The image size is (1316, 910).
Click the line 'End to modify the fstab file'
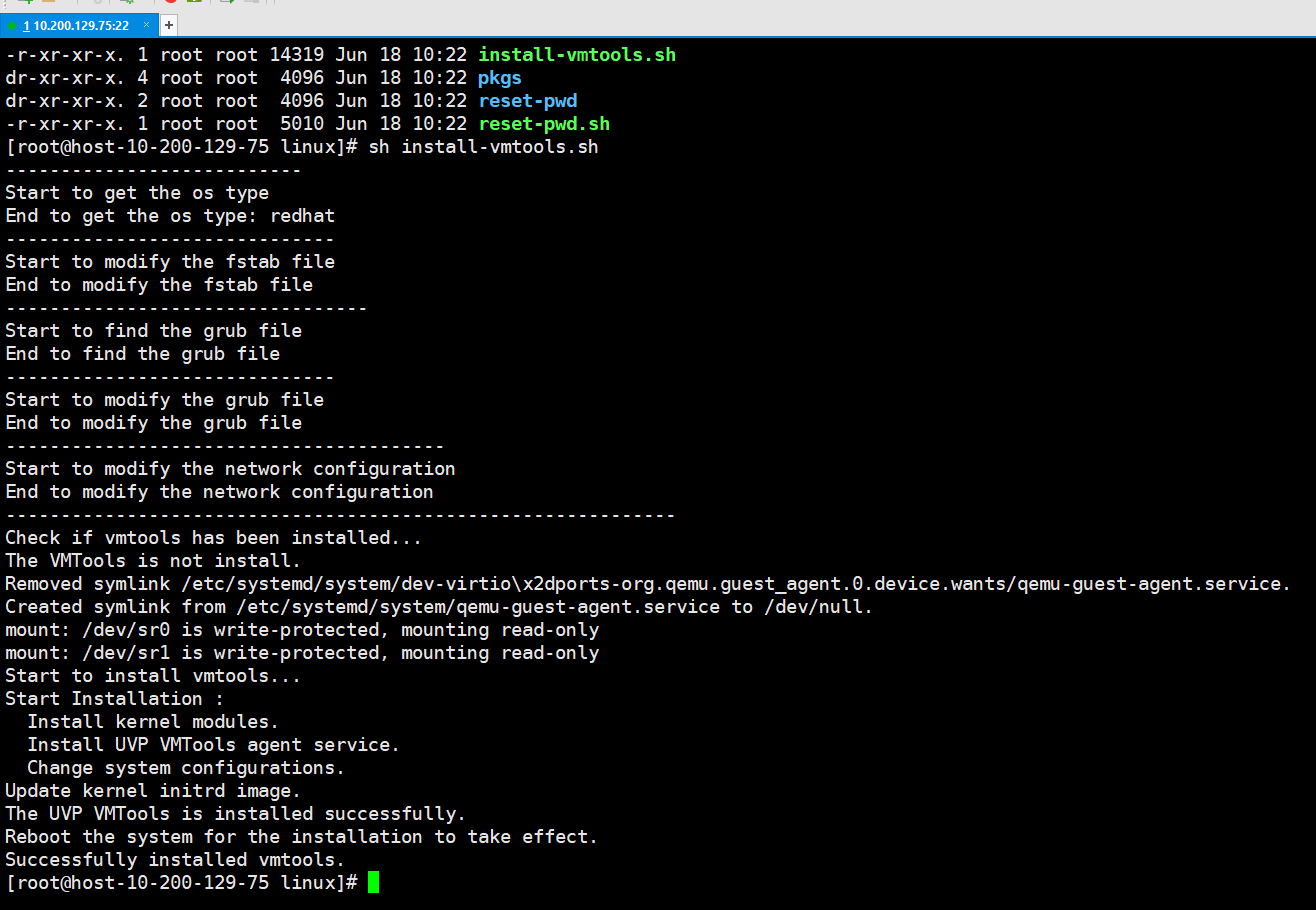click(x=159, y=285)
